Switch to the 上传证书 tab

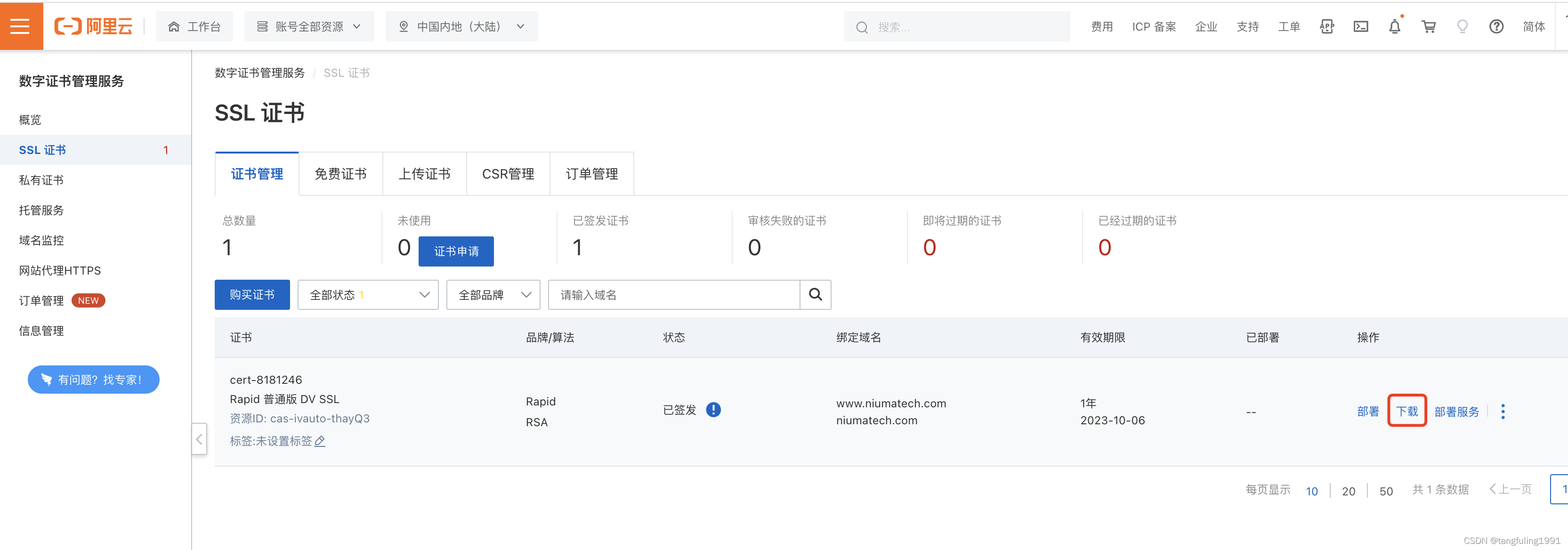[x=425, y=174]
